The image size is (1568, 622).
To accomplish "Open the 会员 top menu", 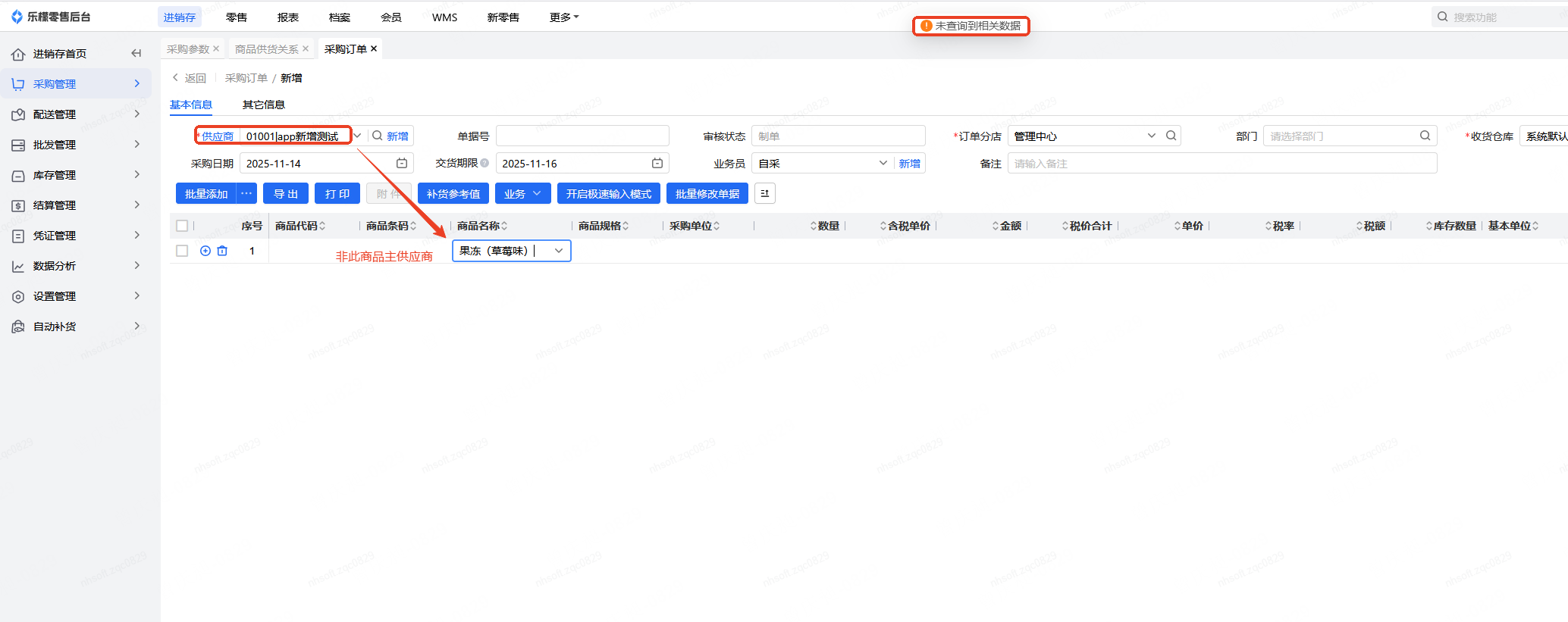I will [x=391, y=17].
